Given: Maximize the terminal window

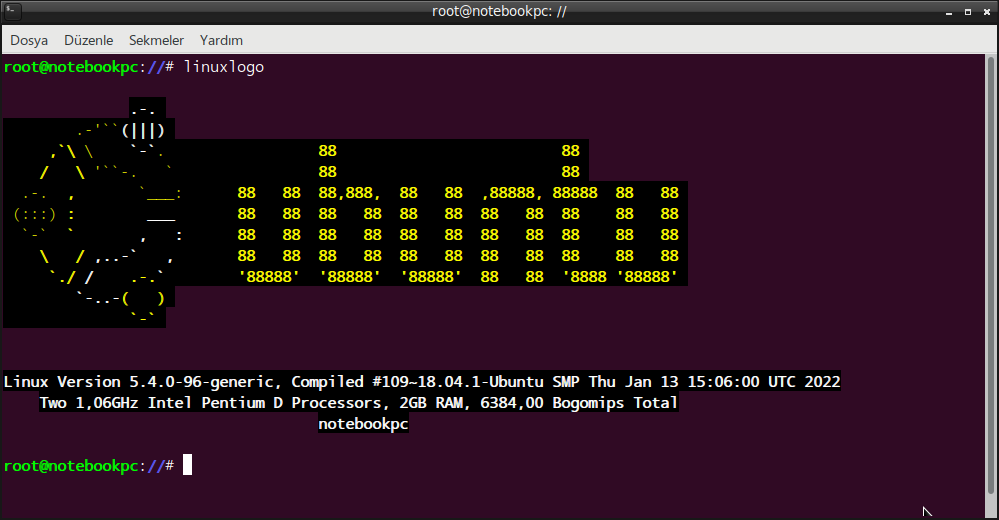Looking at the screenshot, I should click(x=968, y=12).
